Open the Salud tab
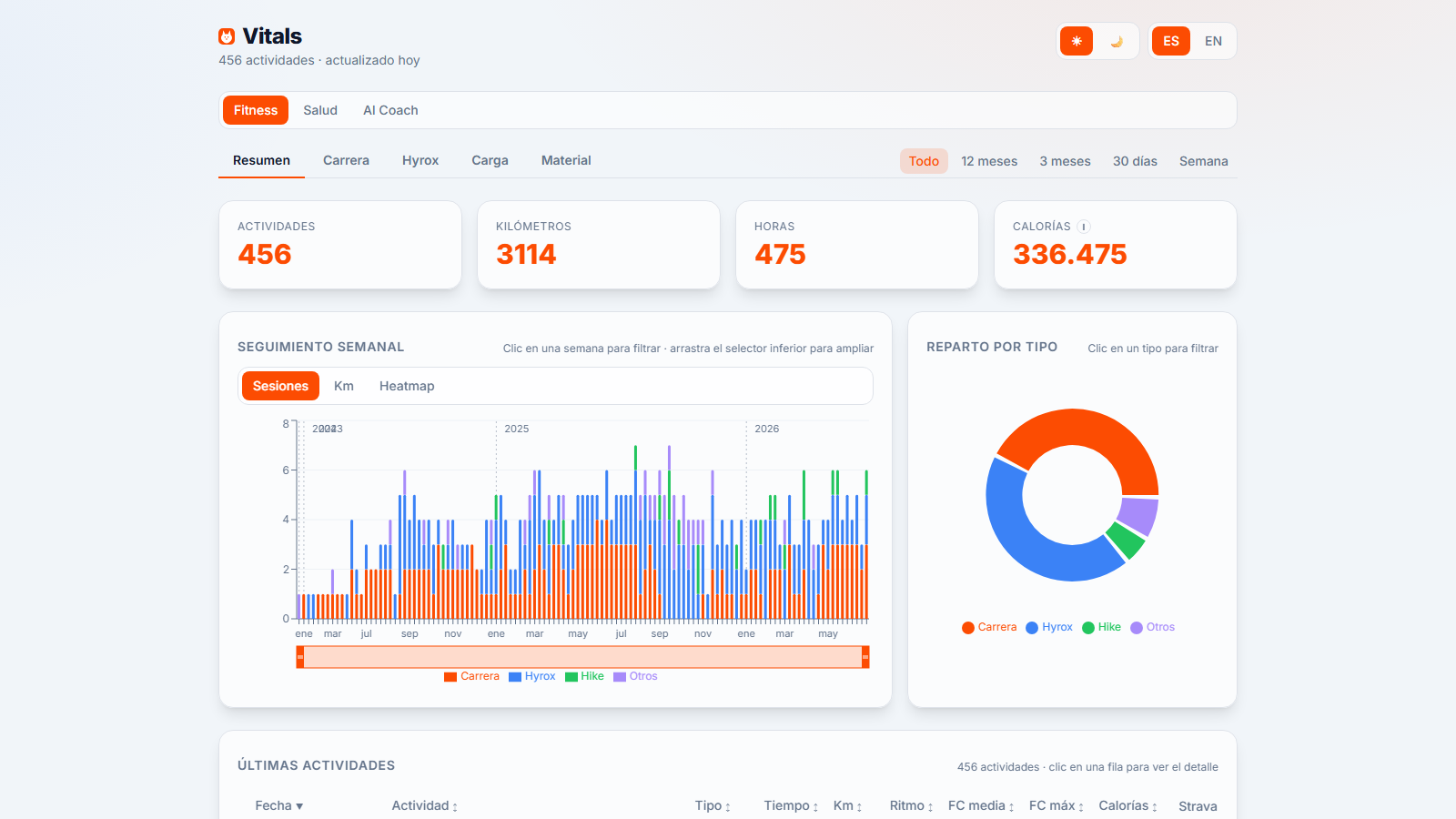This screenshot has height=819, width=1456. tap(320, 110)
